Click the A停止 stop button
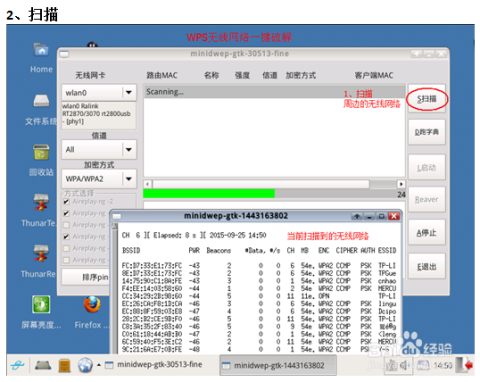 pos(427,233)
